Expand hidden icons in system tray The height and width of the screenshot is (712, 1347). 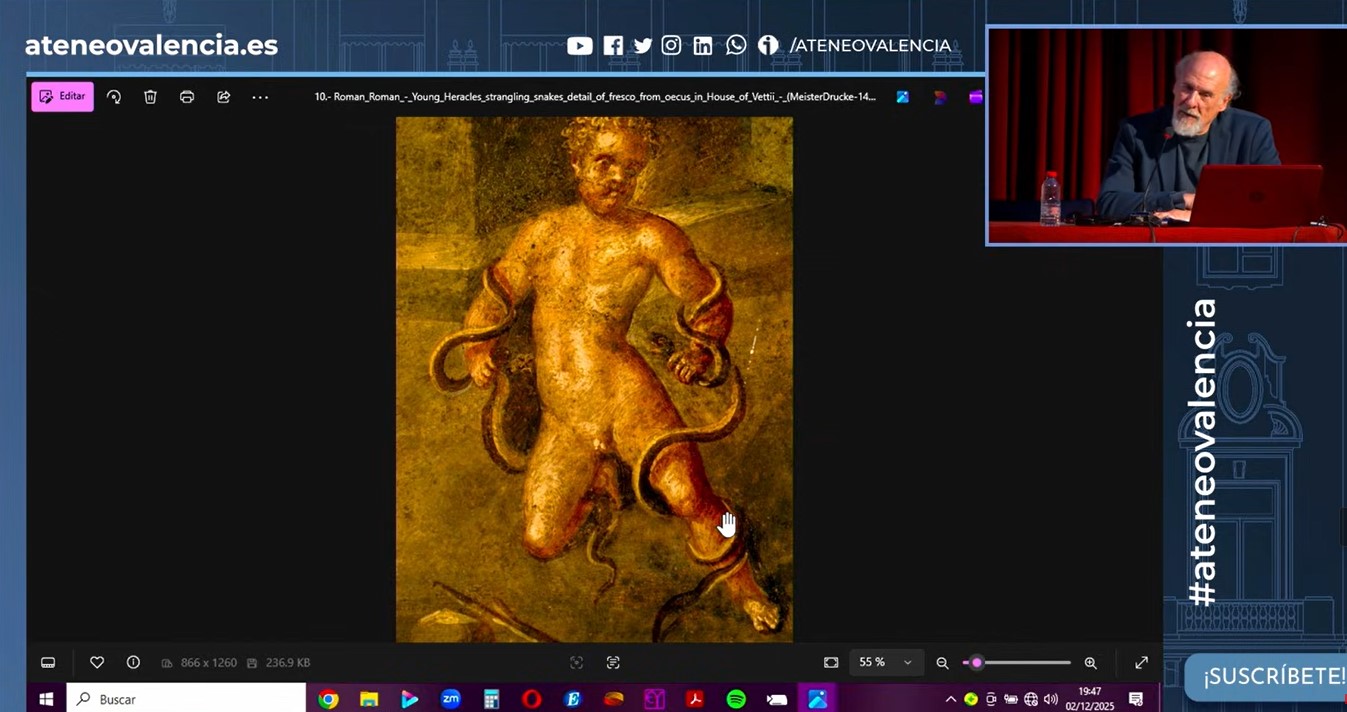951,698
